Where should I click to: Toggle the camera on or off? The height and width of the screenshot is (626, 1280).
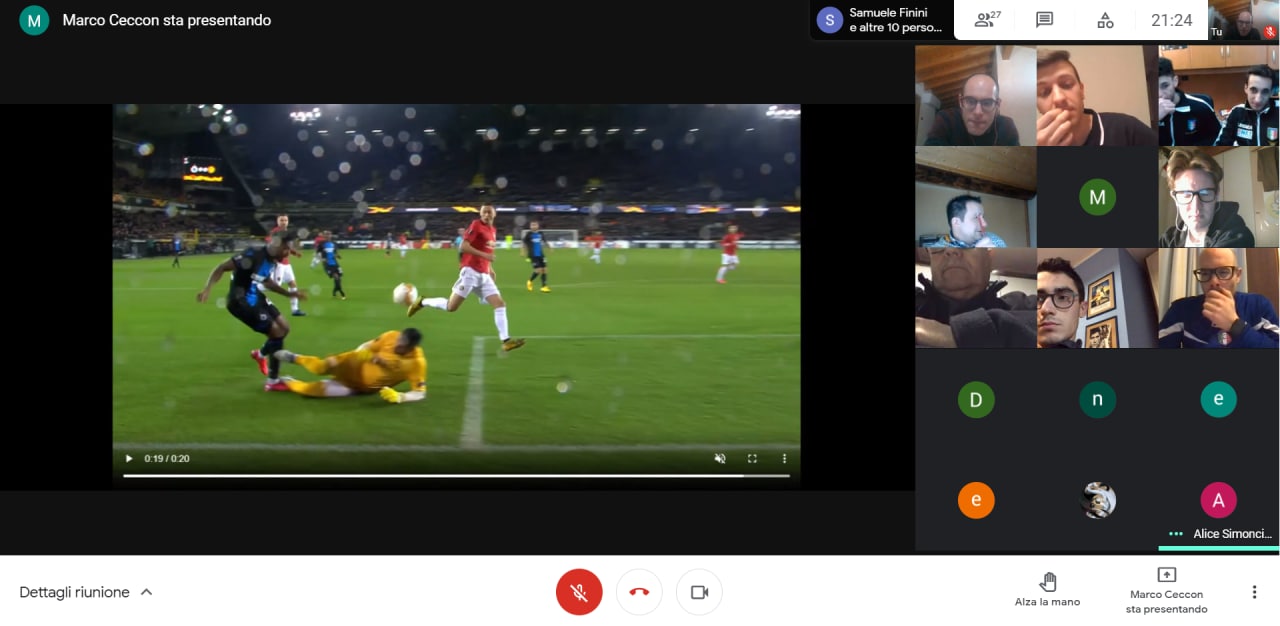point(699,592)
